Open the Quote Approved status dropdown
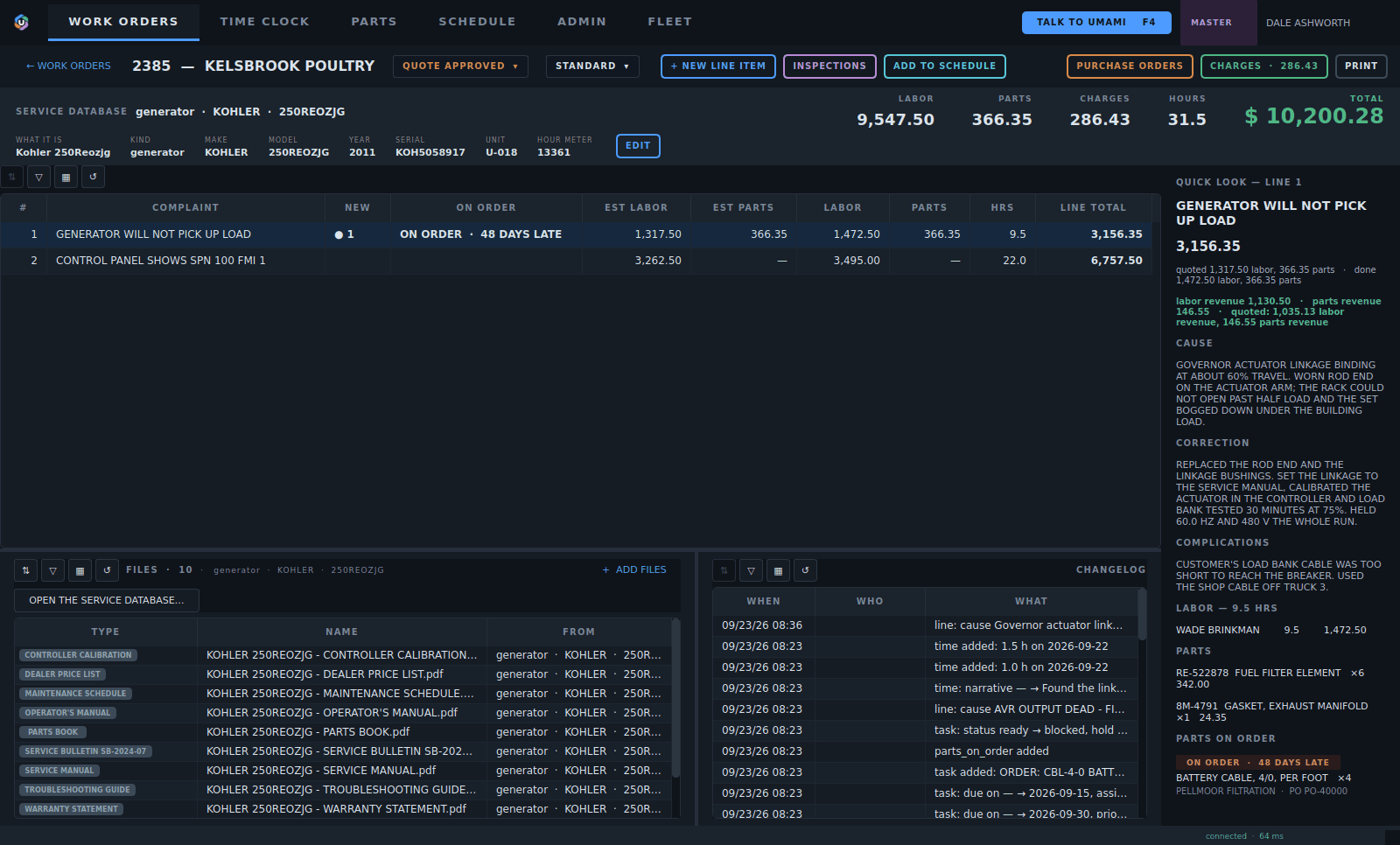This screenshot has height=845, width=1400. [460, 66]
